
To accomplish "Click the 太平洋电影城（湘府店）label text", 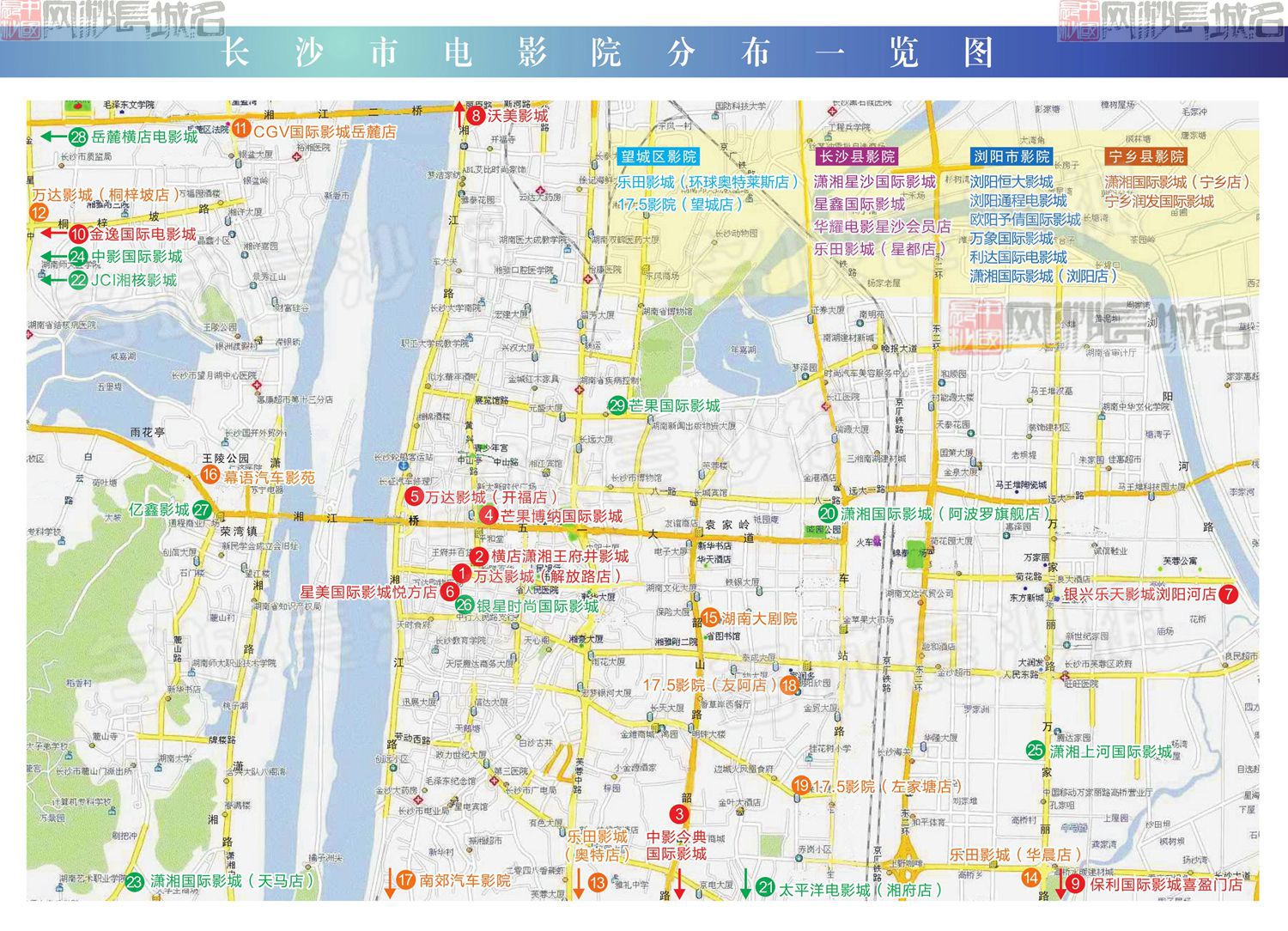I will pos(860,890).
